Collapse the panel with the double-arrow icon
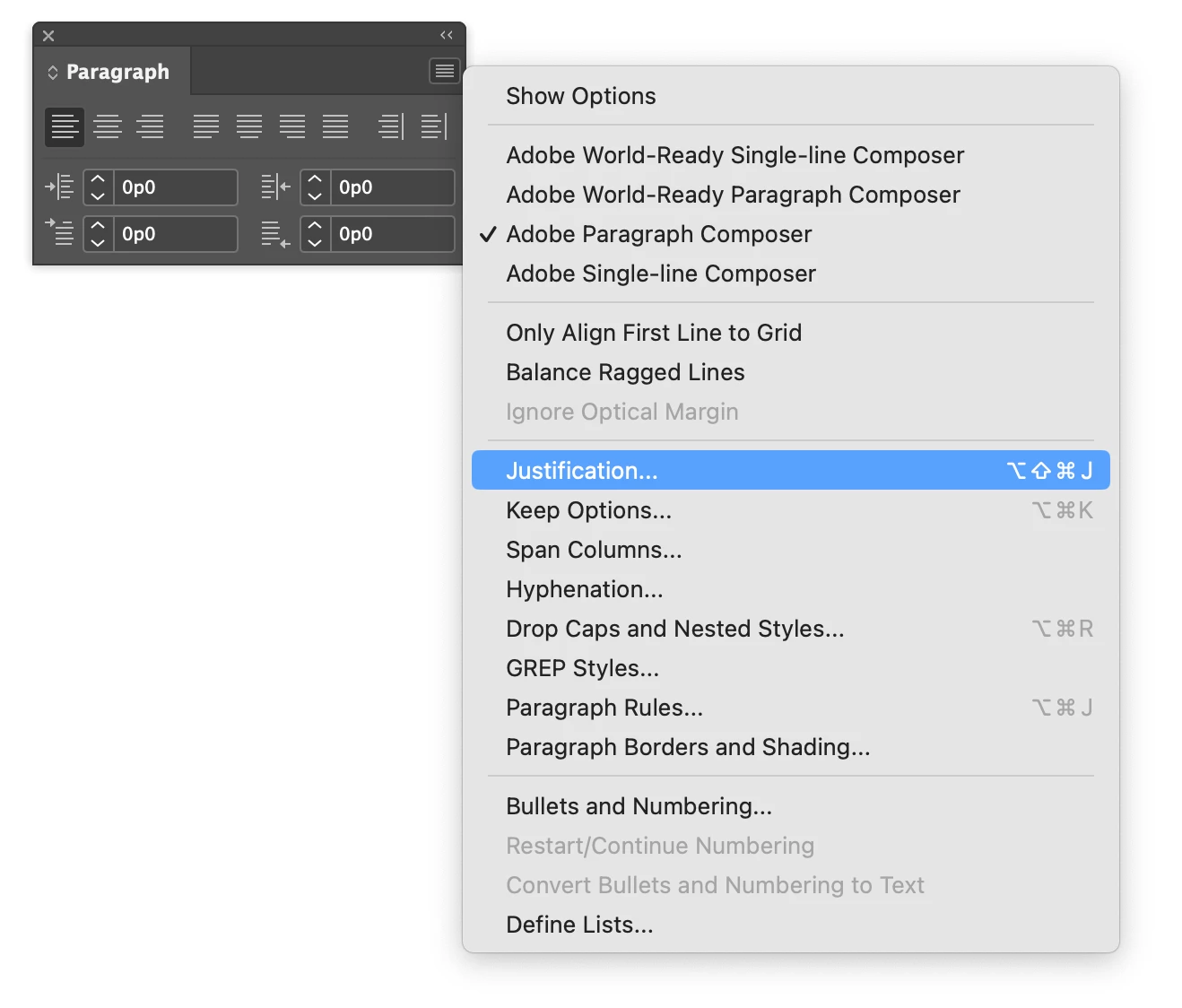The height and width of the screenshot is (1008, 1182). click(447, 35)
